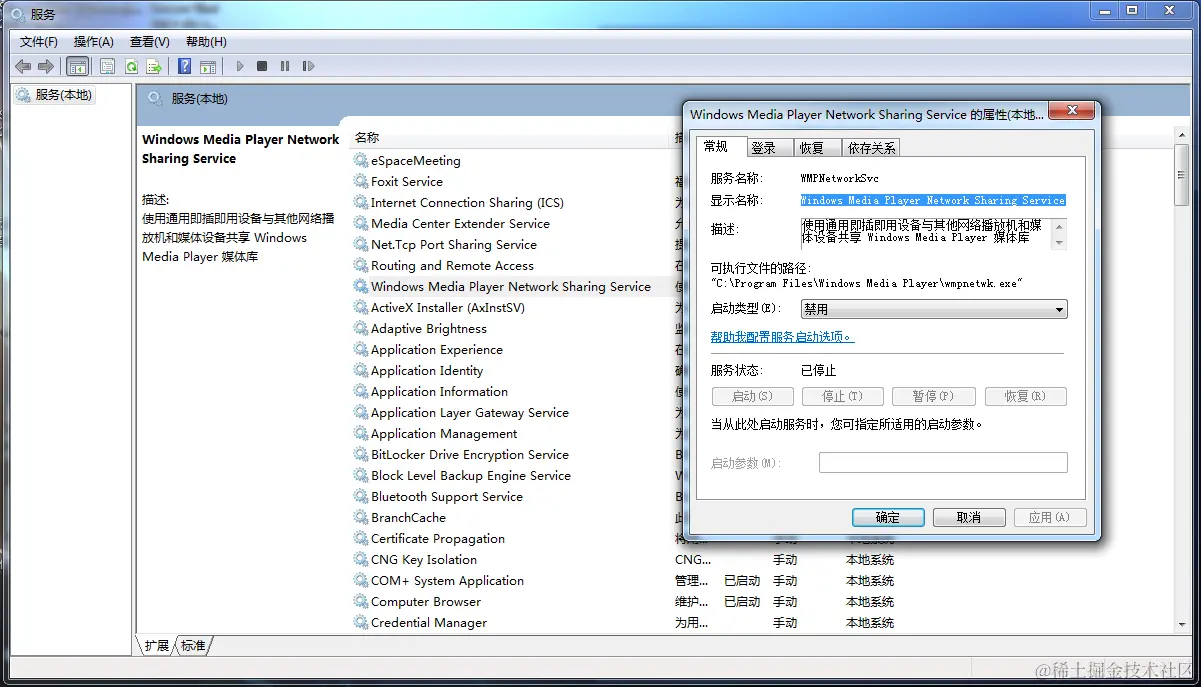Click the gear icon beside Media Center Extender Service

coord(361,223)
